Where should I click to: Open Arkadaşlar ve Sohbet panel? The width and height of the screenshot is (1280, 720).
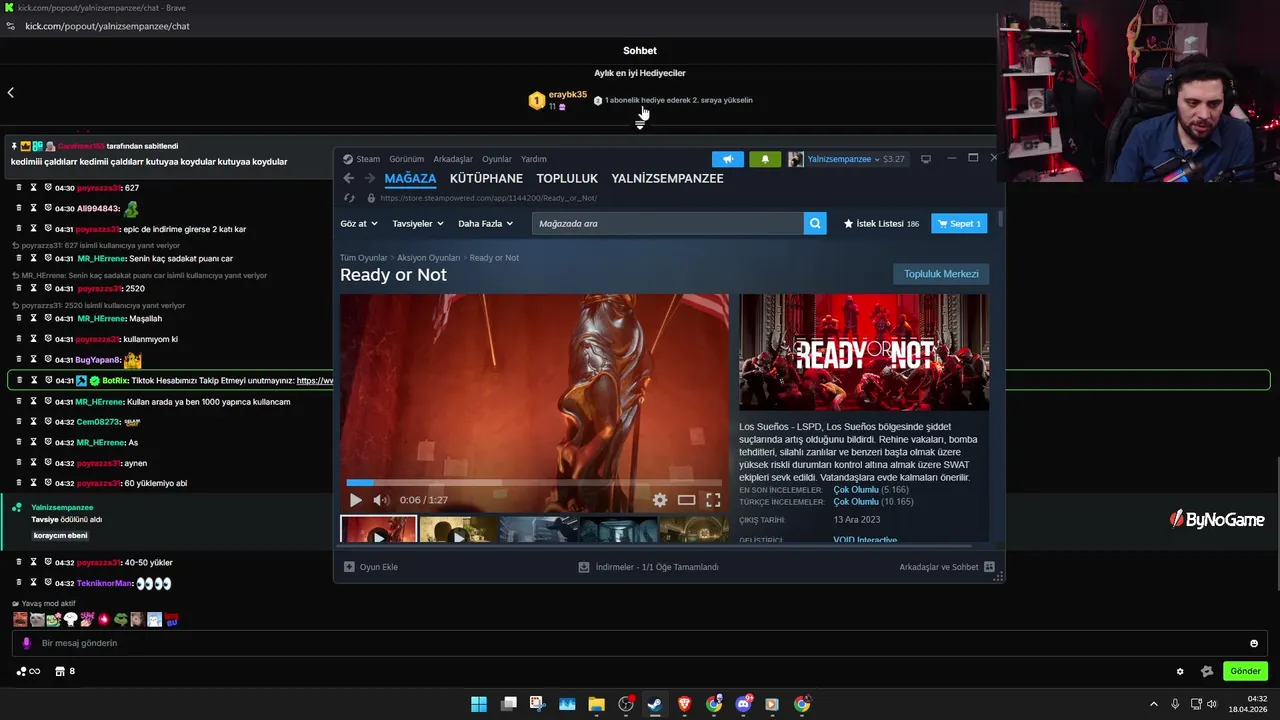click(x=947, y=567)
